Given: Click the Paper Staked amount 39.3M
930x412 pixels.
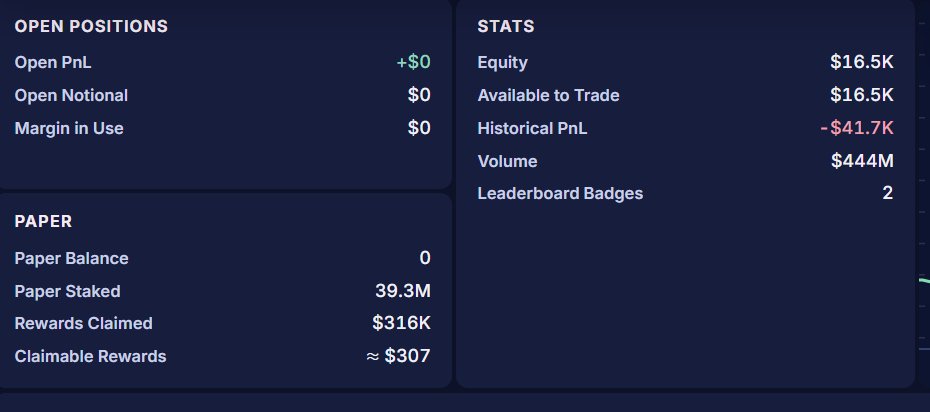Looking at the screenshot, I should (403, 291).
